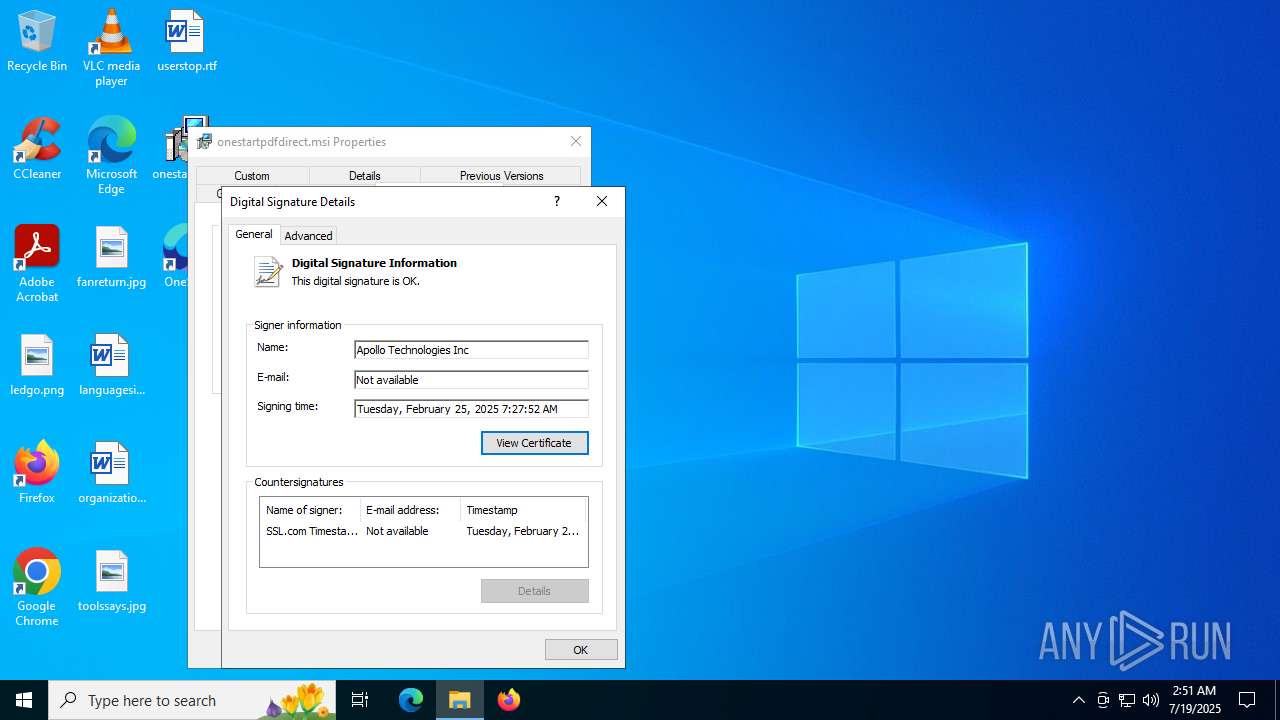Select CCleaner desktop shortcut
The image size is (1280, 720).
[x=37, y=149]
